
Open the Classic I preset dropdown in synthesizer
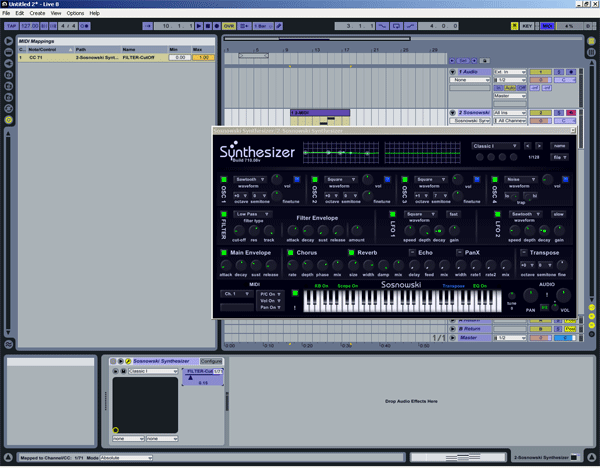(x=494, y=146)
